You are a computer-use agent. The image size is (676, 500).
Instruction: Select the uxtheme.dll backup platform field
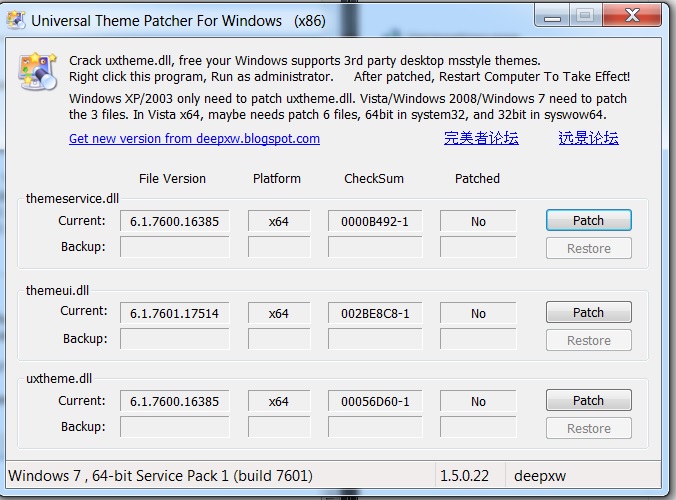pyautogui.click(x=279, y=427)
